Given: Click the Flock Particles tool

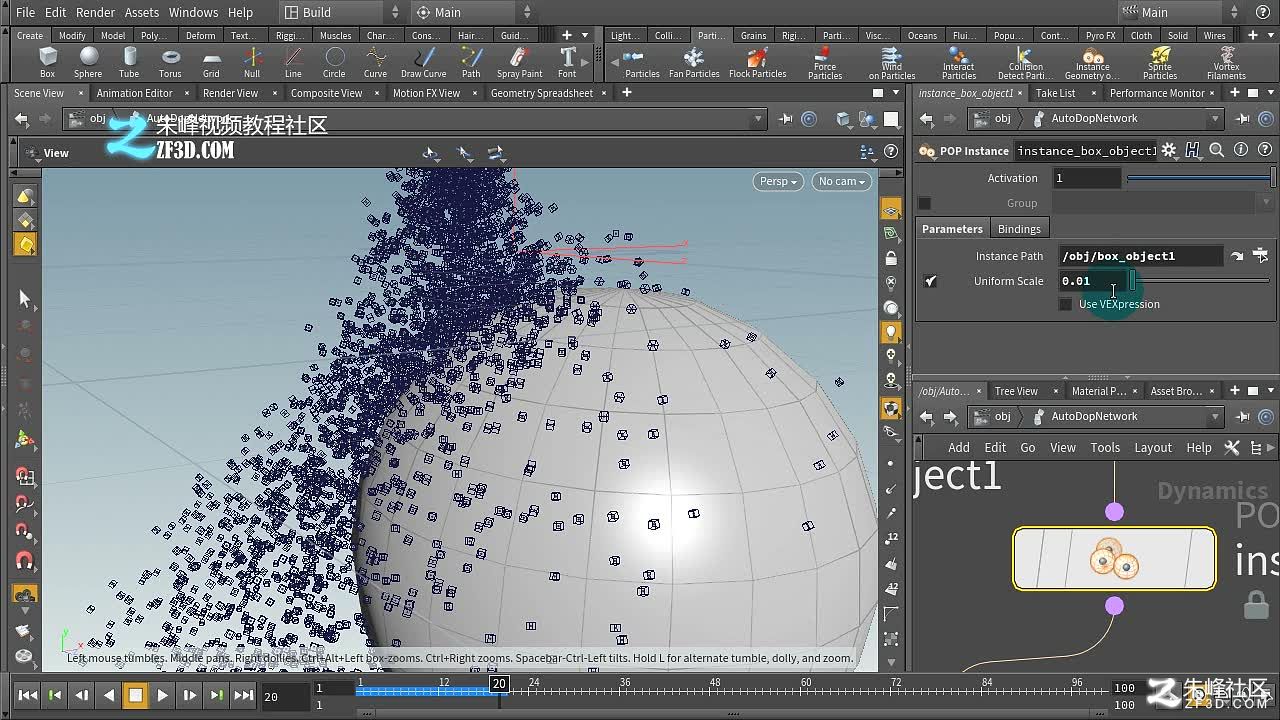Looking at the screenshot, I should click(757, 62).
